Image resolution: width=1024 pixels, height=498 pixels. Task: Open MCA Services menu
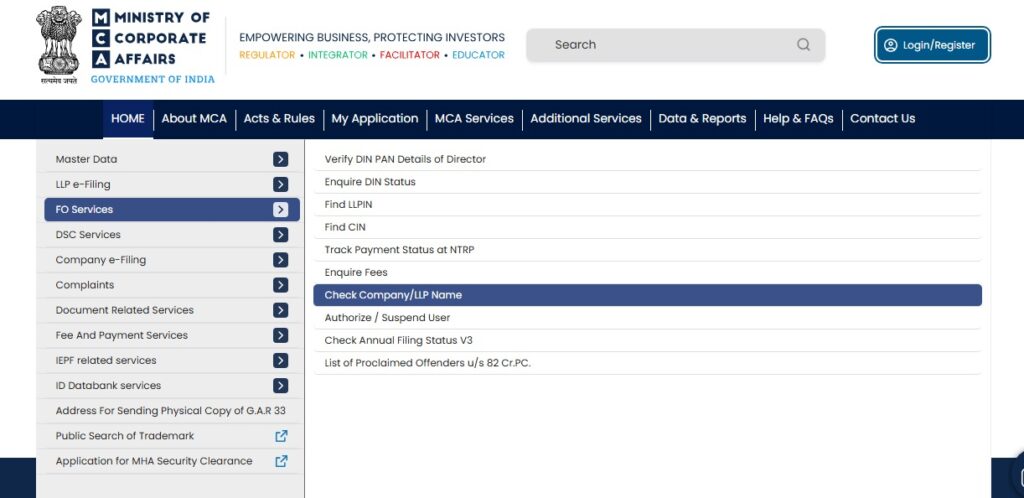(x=474, y=119)
